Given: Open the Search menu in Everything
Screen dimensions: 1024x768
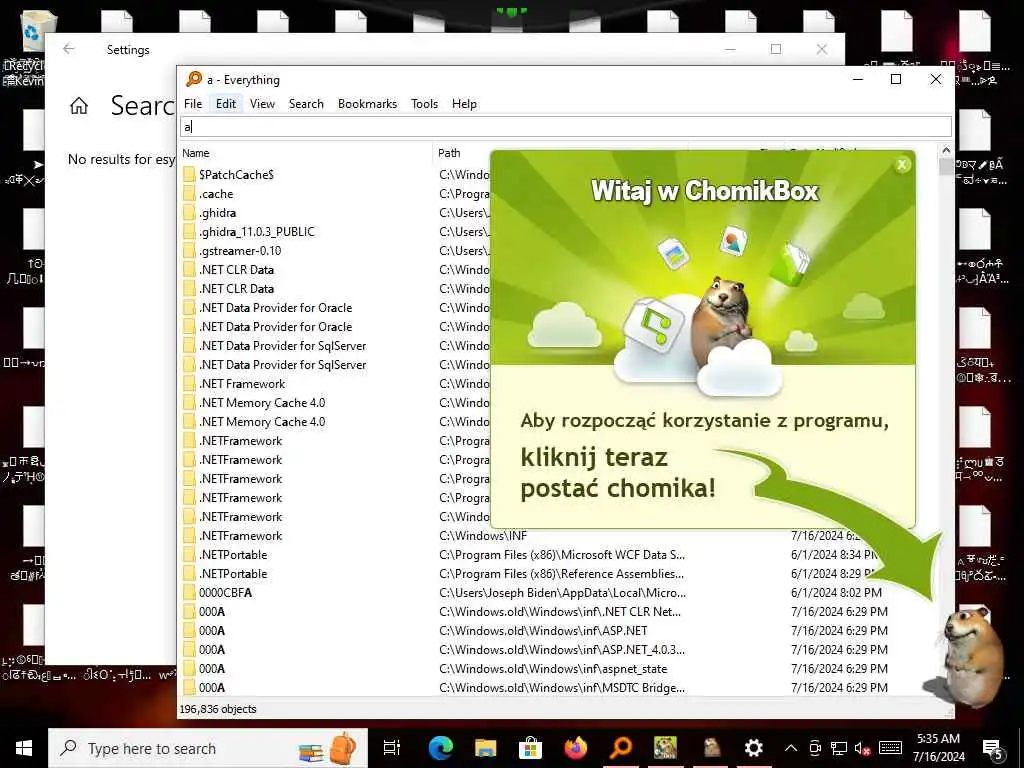Looking at the screenshot, I should [306, 104].
